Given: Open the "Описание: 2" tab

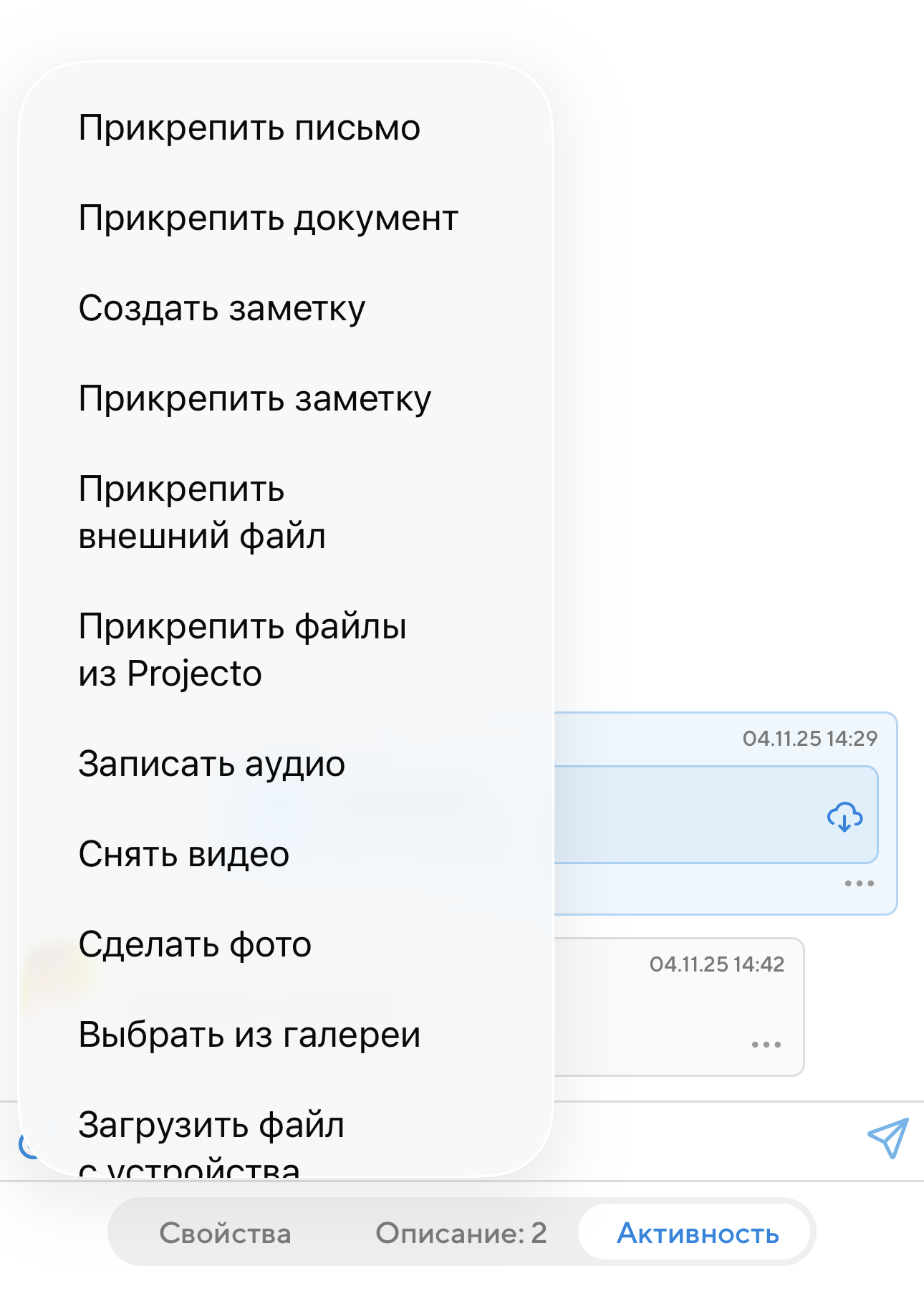Looking at the screenshot, I should pos(461,1233).
